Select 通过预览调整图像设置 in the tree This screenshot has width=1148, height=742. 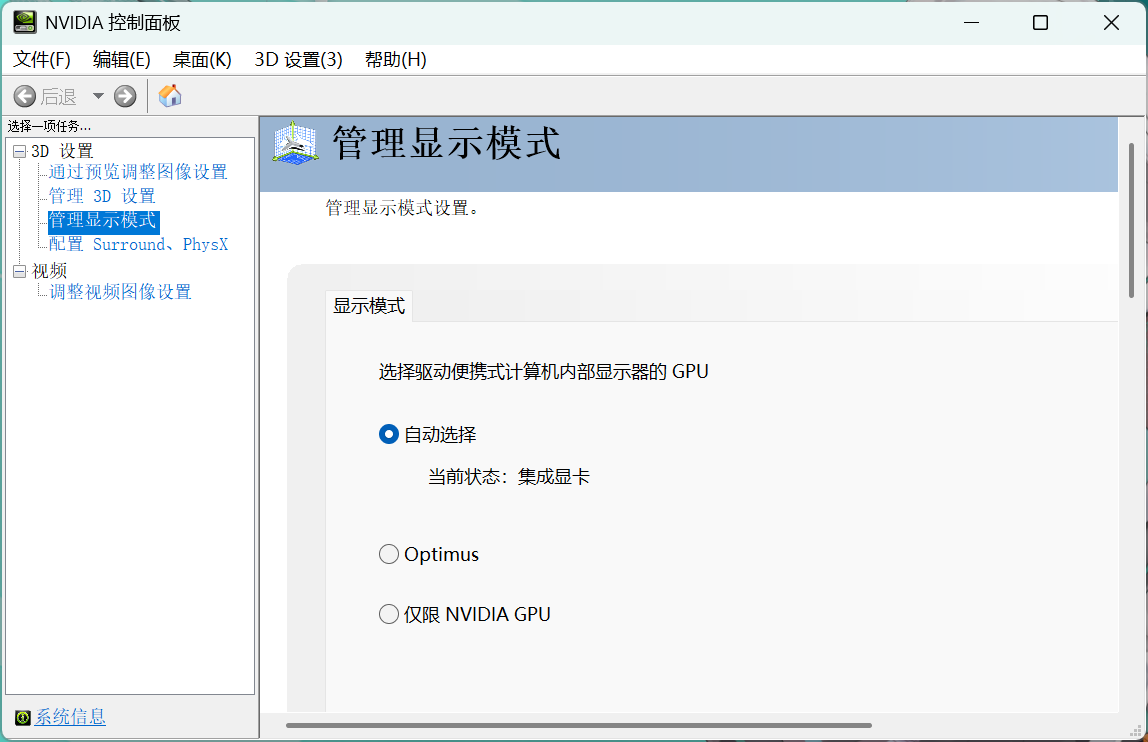tap(138, 172)
